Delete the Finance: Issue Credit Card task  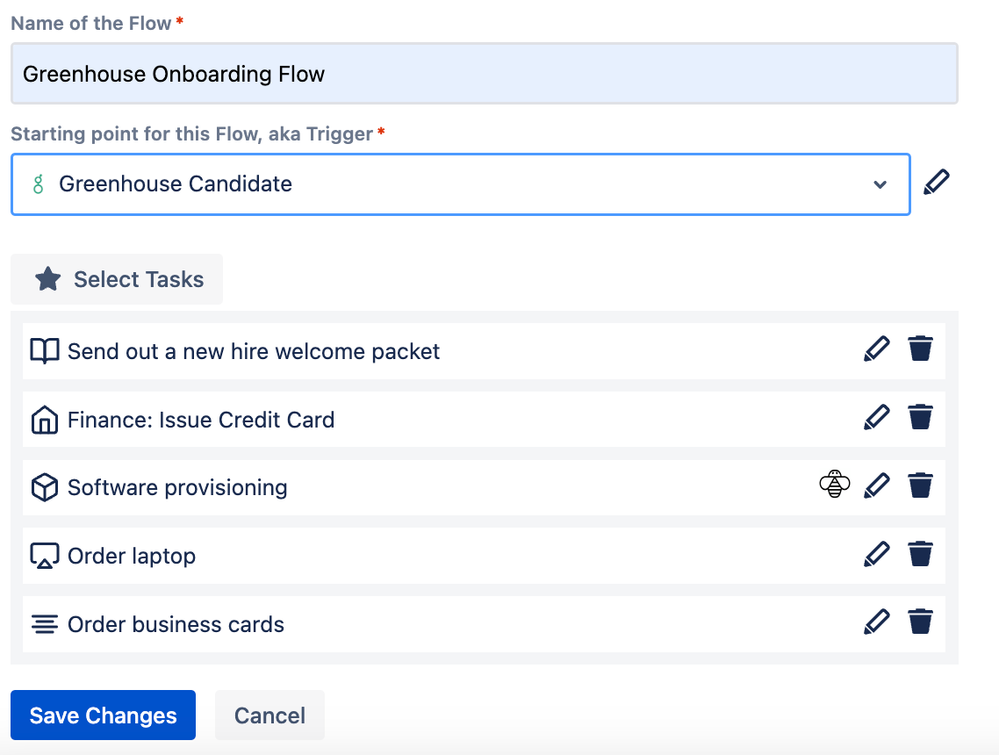tap(920, 417)
